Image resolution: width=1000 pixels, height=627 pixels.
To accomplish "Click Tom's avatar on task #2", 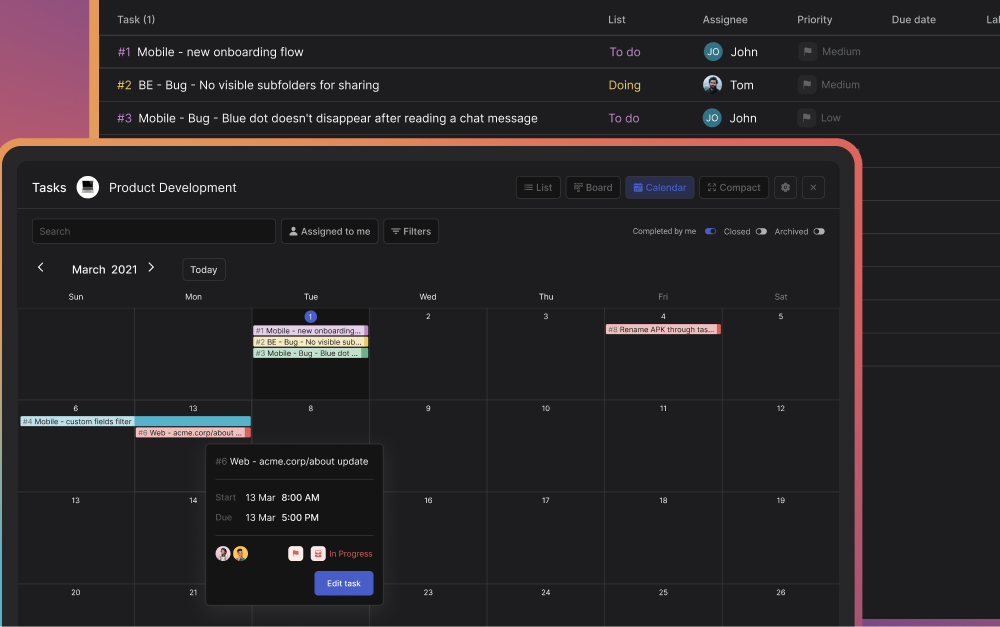I will [712, 84].
